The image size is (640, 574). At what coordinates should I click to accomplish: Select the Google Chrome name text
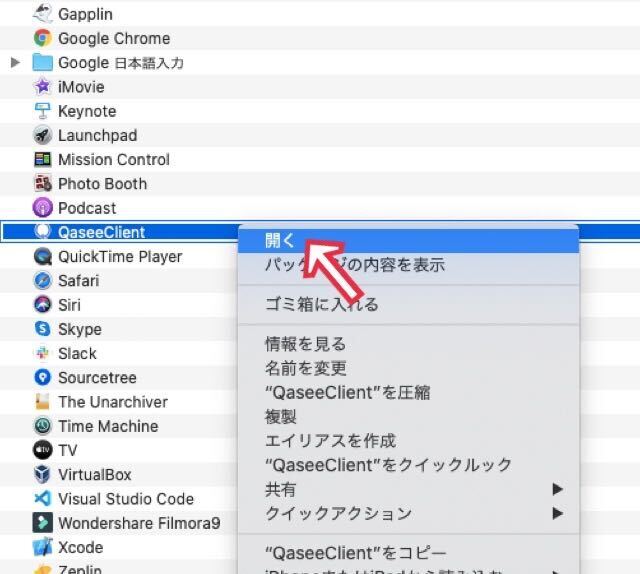click(114, 38)
